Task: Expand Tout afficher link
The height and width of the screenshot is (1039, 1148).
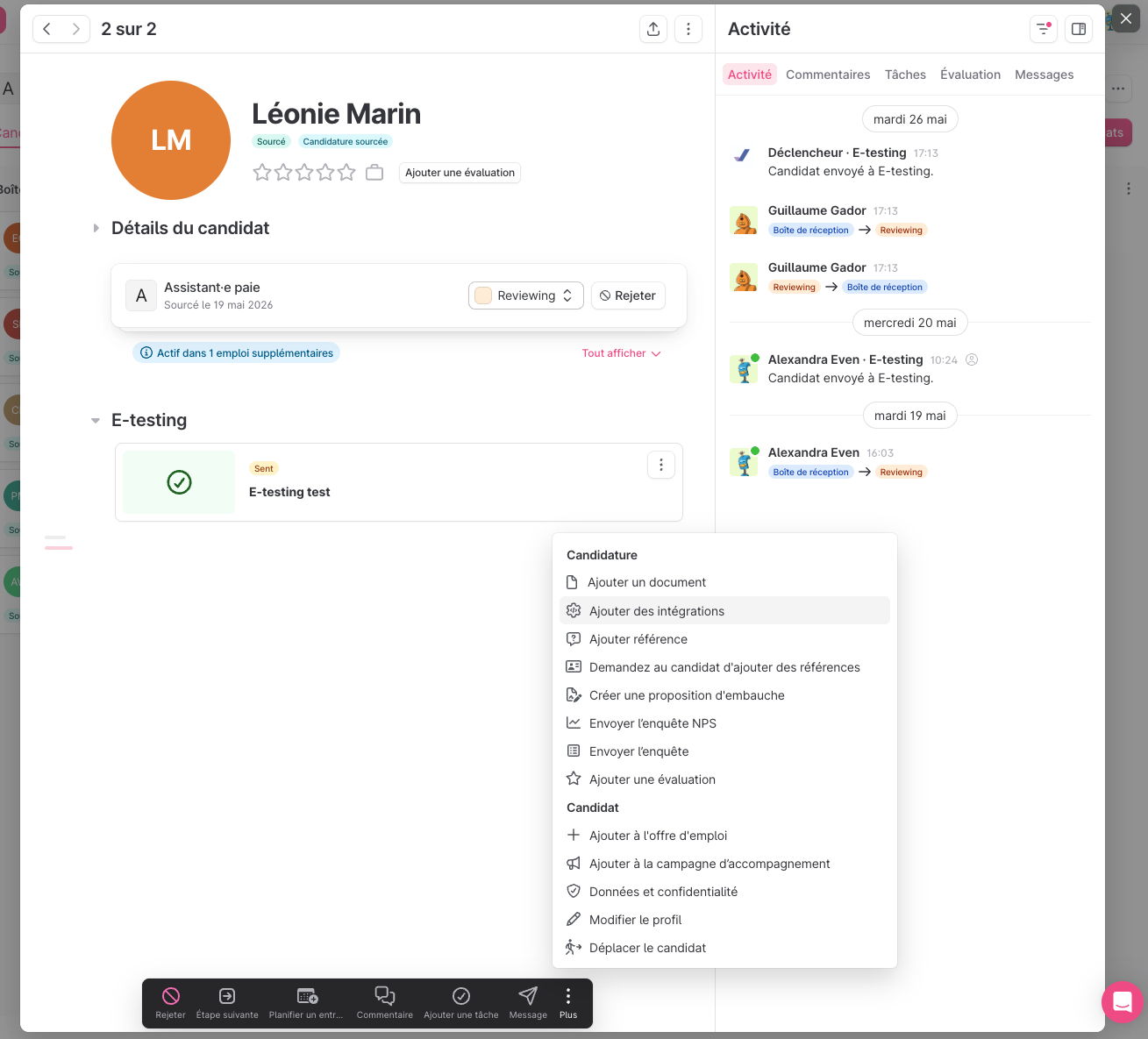Action: pyautogui.click(x=621, y=353)
